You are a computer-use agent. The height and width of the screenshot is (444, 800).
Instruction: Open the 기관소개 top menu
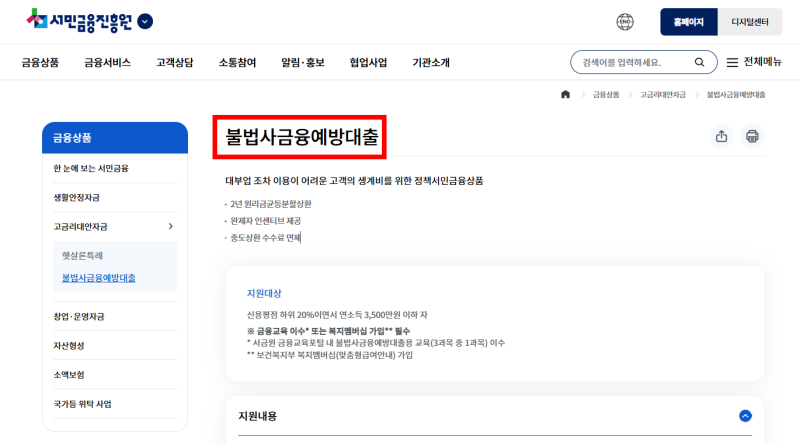[431, 62]
